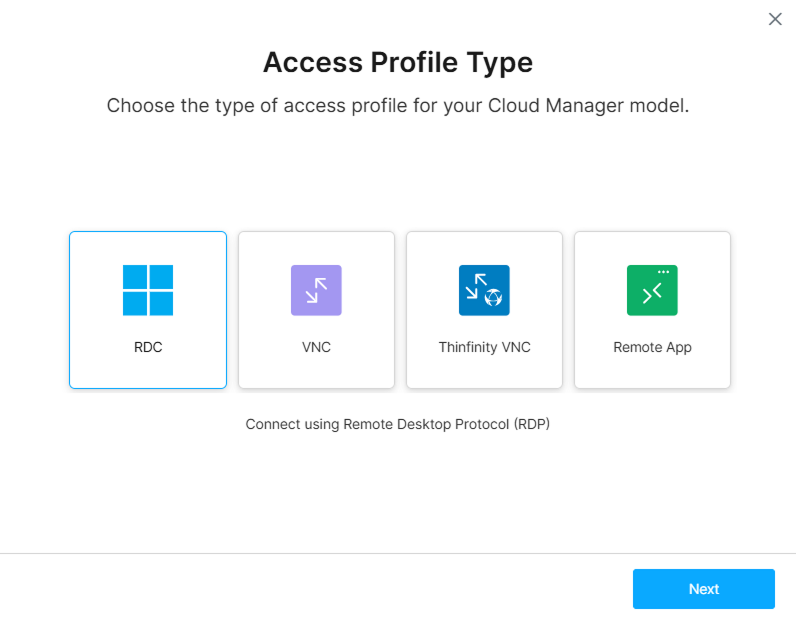The height and width of the screenshot is (622, 796).
Task: Click the 'Choose the type of access profile' subtitle
Action: click(x=398, y=106)
